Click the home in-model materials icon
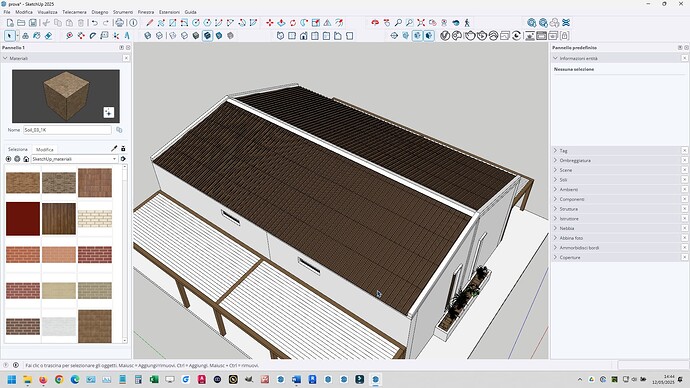This screenshot has width=690, height=388. [x=26, y=159]
